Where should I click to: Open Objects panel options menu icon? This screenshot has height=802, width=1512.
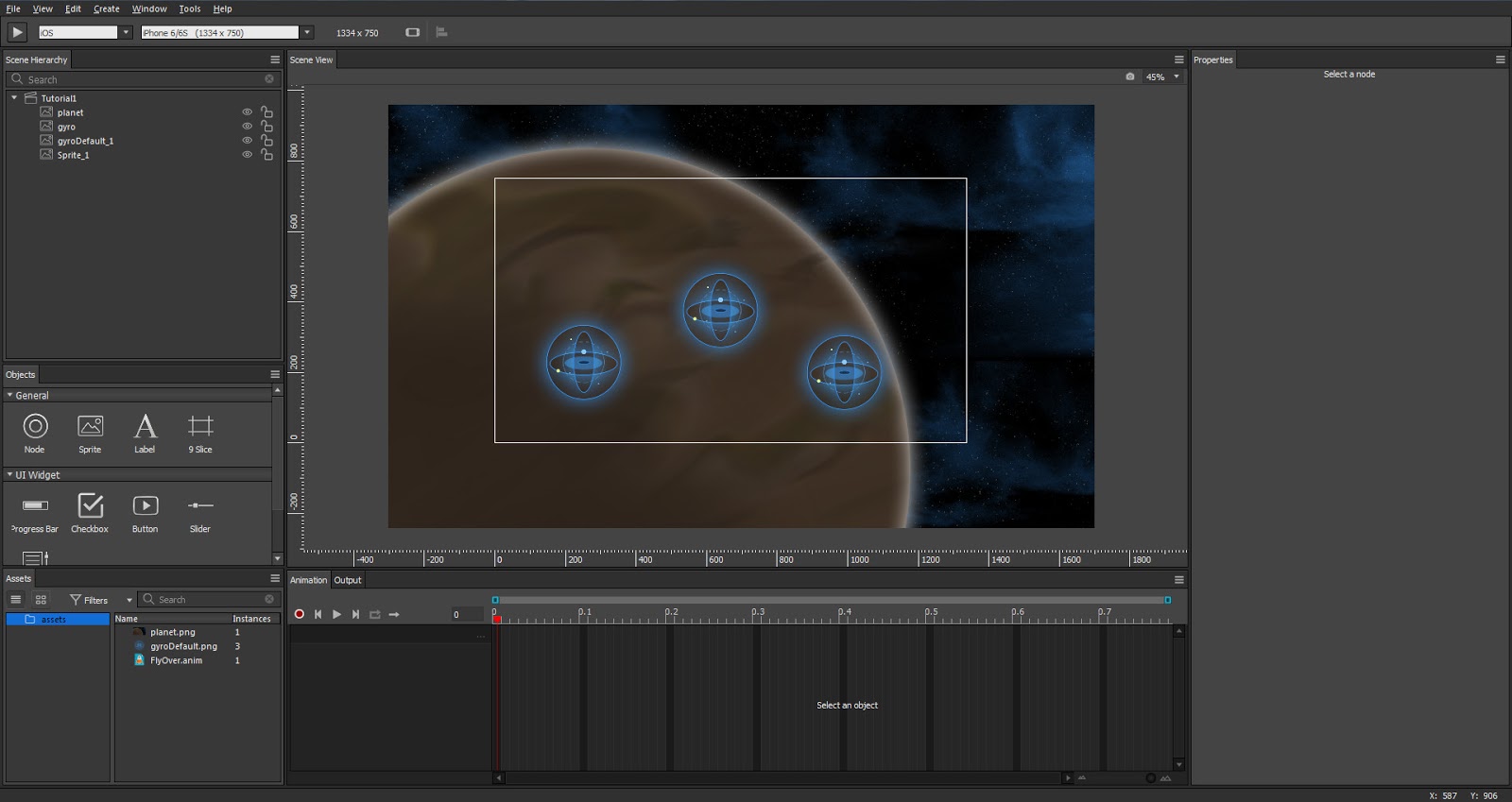pos(275,374)
